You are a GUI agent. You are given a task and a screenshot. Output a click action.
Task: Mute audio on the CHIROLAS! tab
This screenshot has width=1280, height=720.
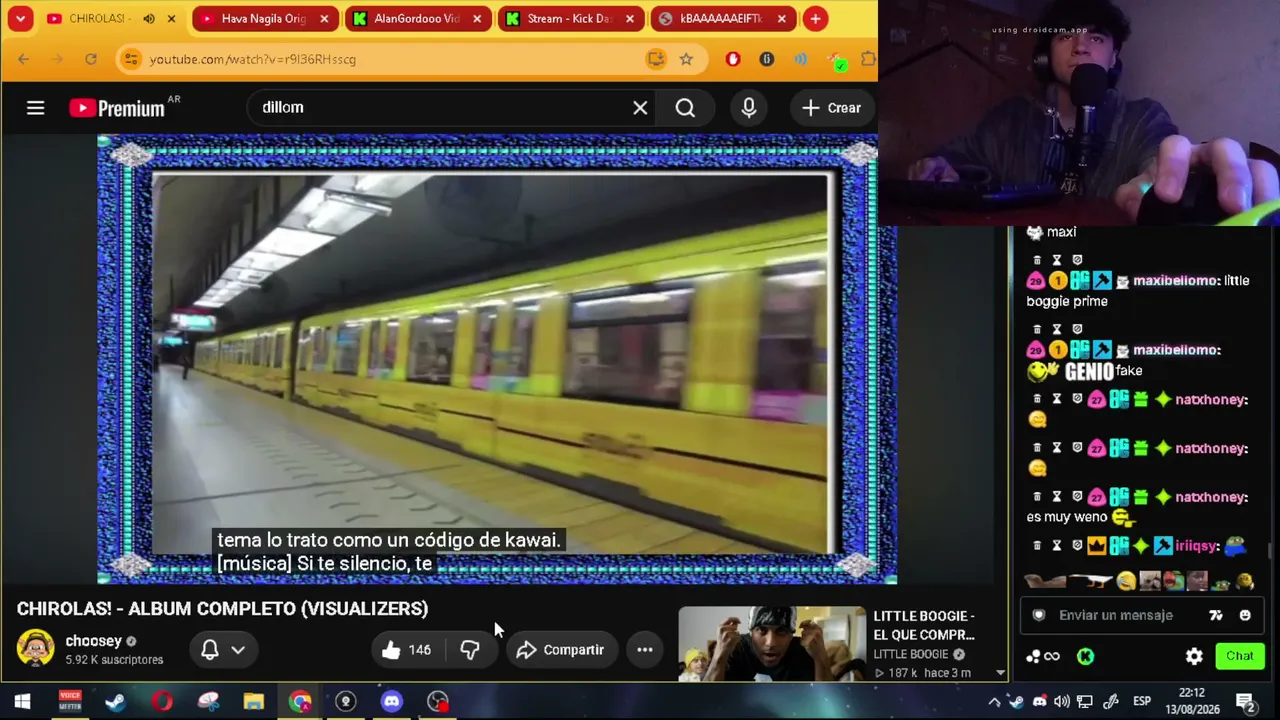point(149,19)
